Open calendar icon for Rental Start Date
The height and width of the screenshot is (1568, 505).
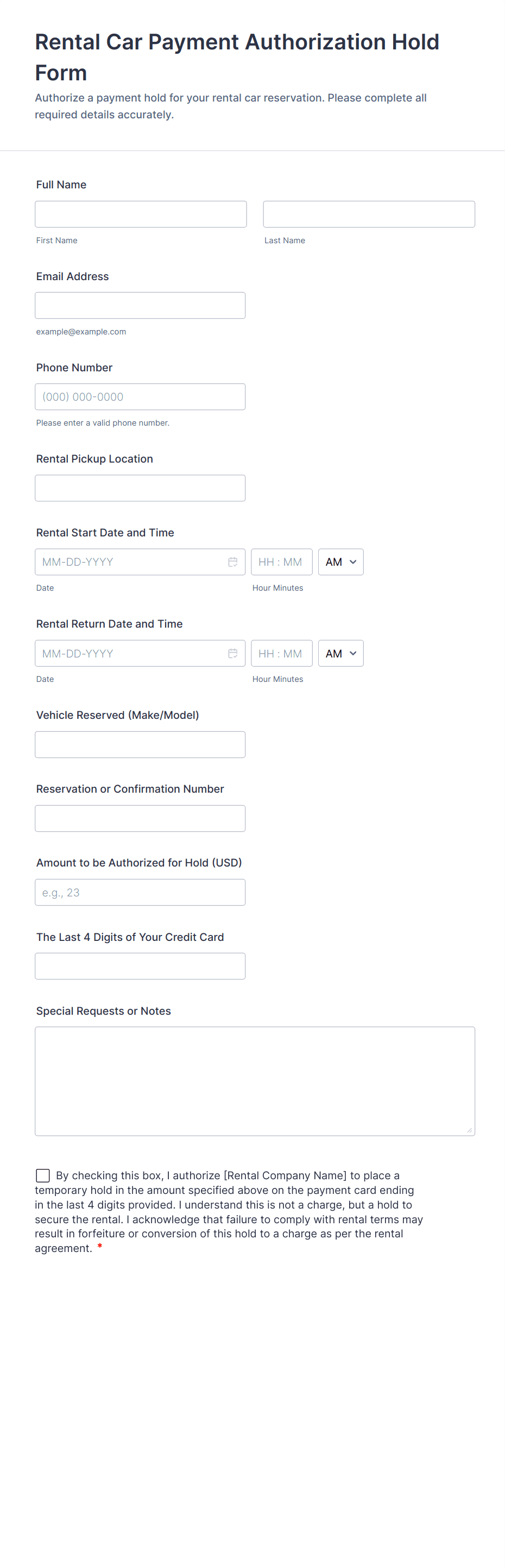232,562
